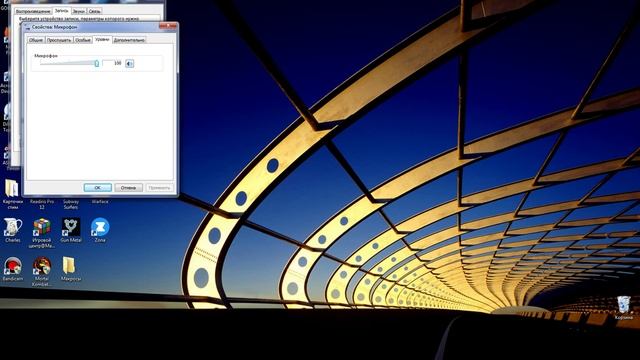Screen dimensions: 640x360
Task: Click the Отмена button
Action: (x=128, y=187)
